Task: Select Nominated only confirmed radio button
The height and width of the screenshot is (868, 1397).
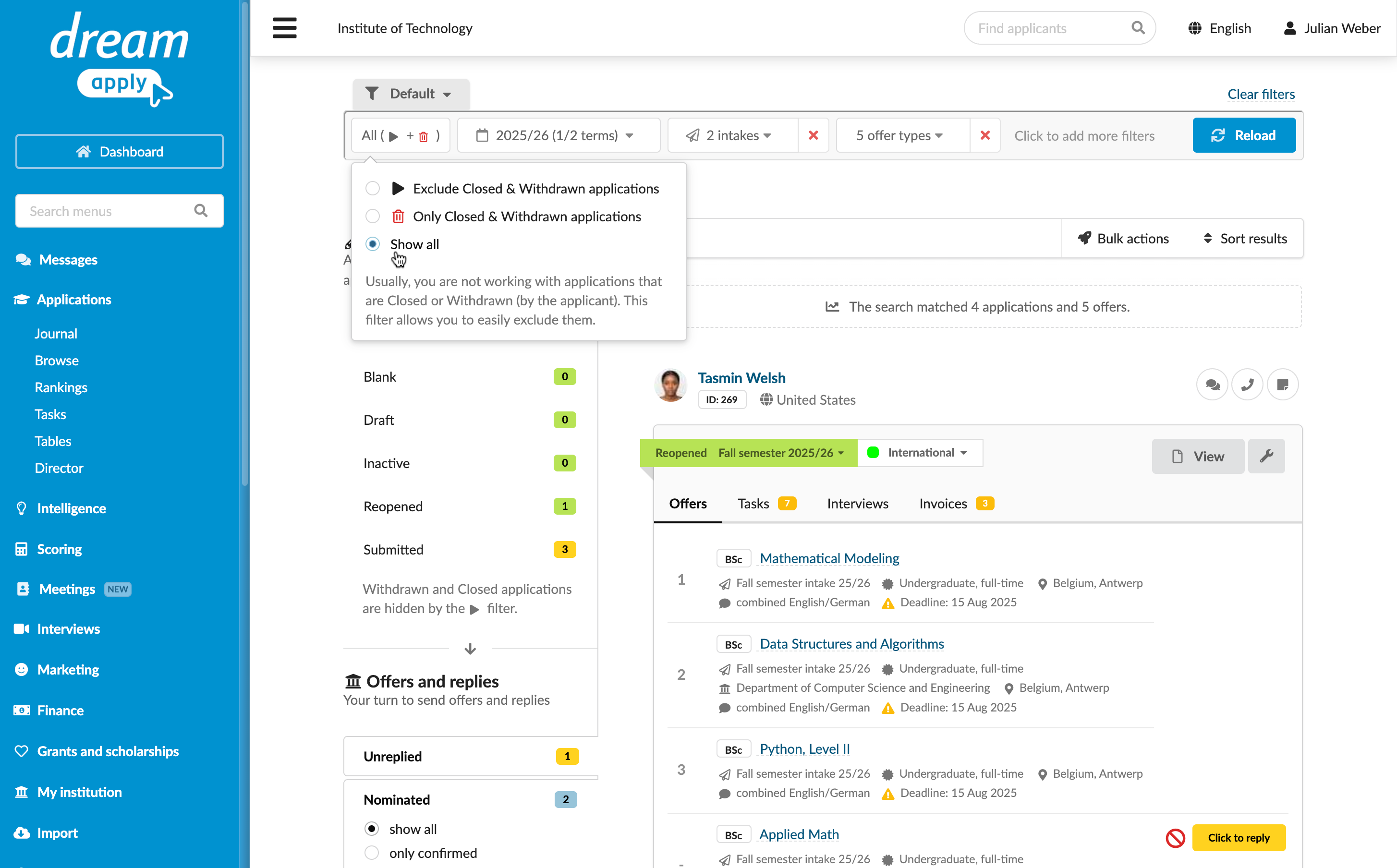Action: click(x=372, y=853)
